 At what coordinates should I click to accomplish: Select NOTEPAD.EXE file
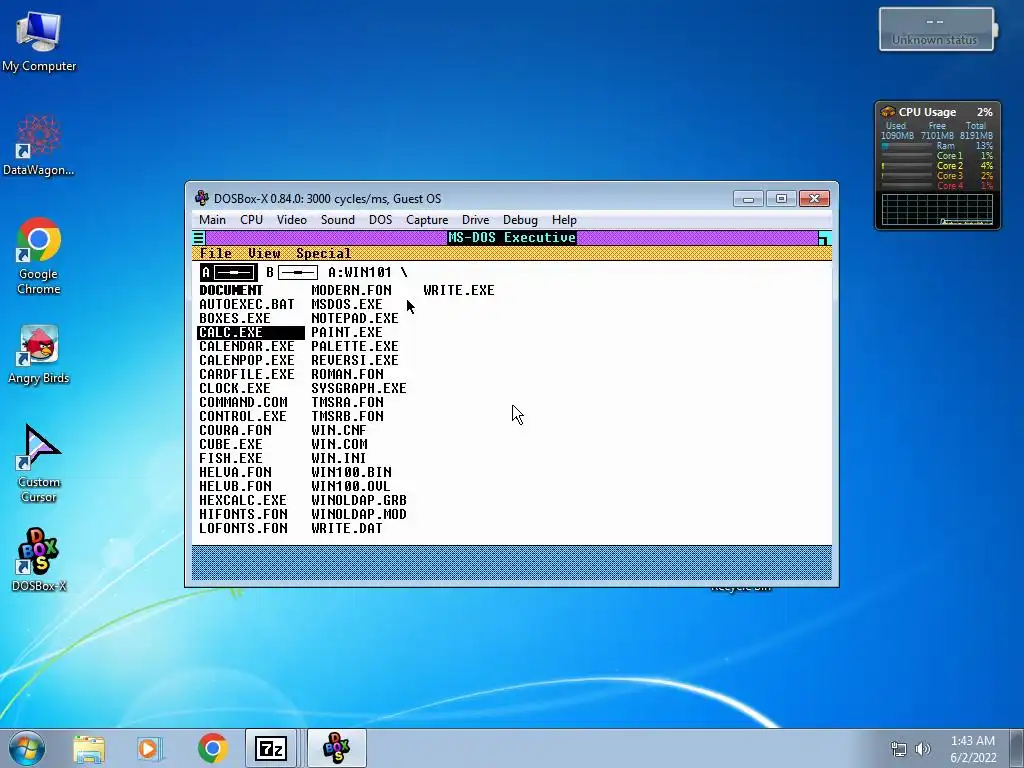coord(355,318)
